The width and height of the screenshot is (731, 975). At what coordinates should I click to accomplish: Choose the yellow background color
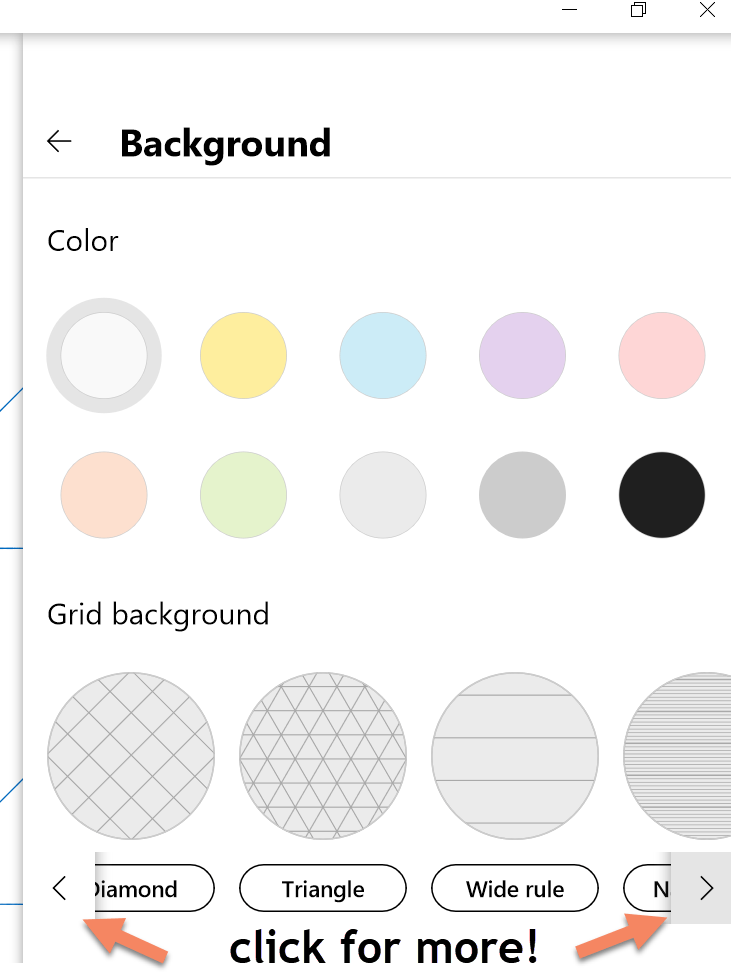[243, 355]
